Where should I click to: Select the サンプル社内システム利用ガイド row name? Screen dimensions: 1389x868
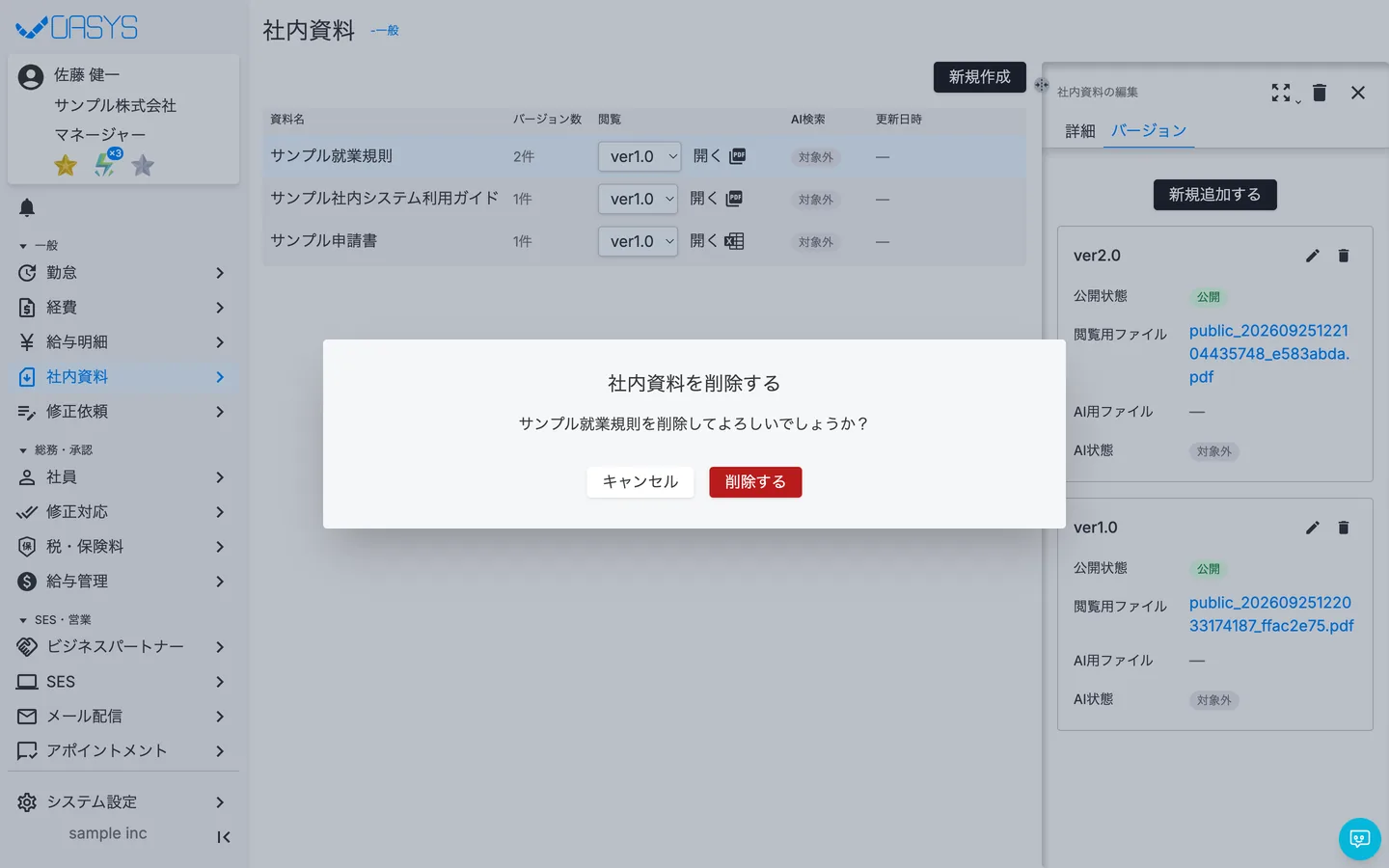pos(384,199)
